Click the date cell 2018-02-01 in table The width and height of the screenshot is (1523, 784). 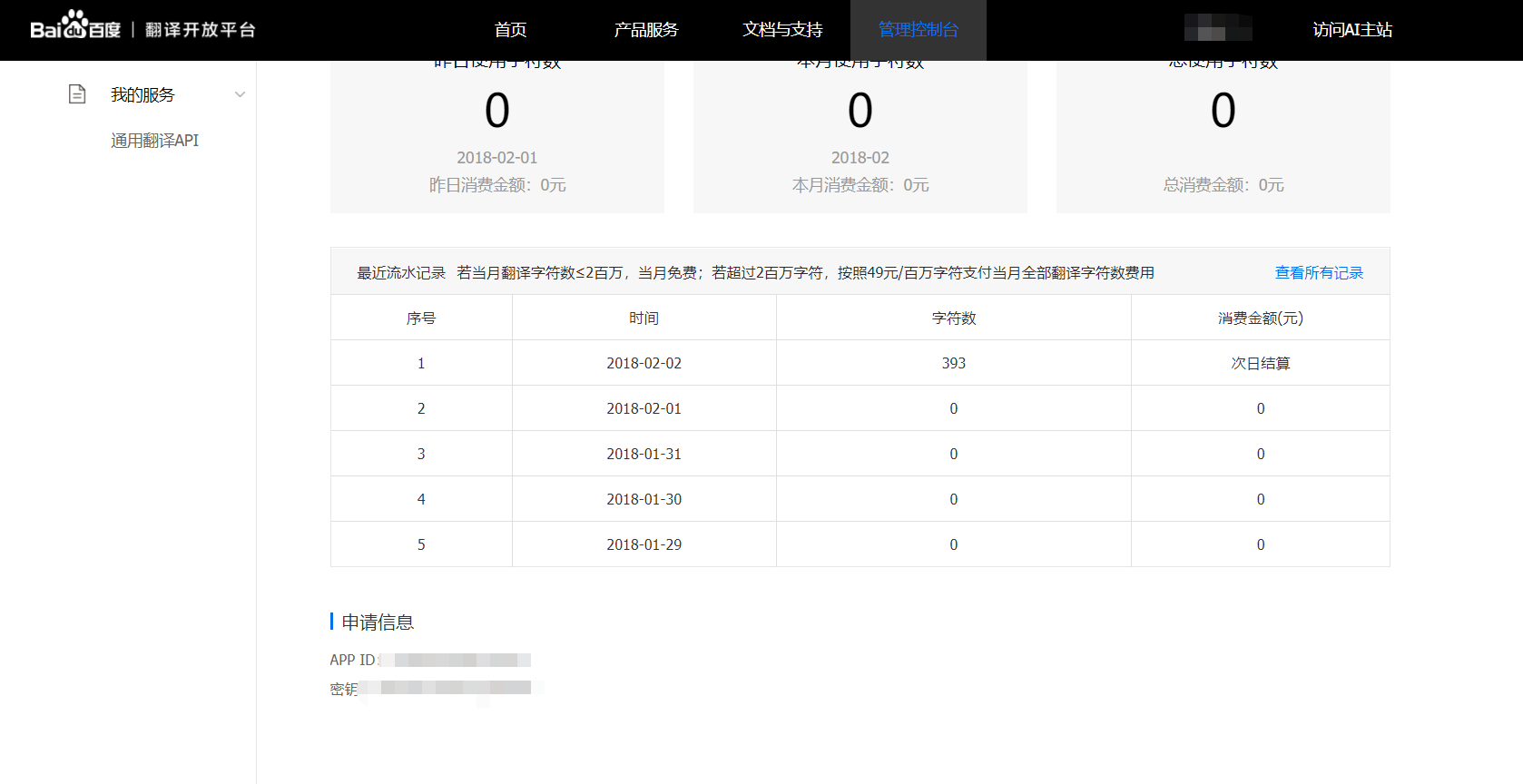(644, 408)
